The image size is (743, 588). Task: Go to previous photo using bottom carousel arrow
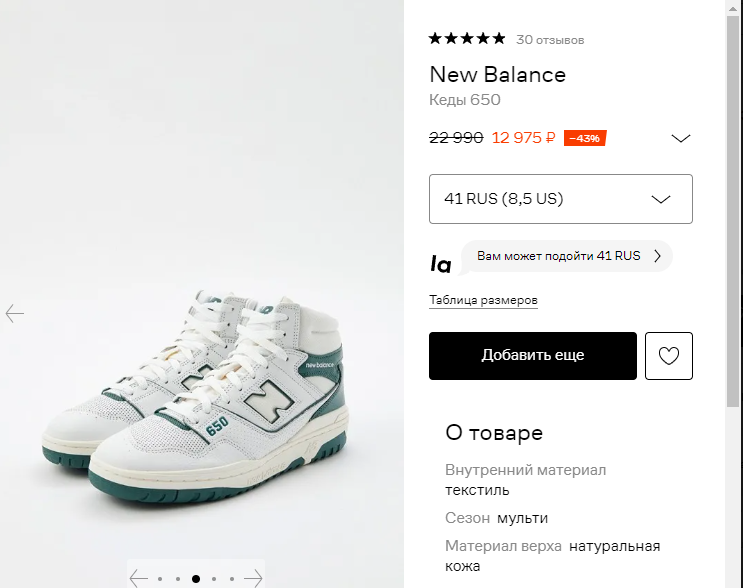139,578
